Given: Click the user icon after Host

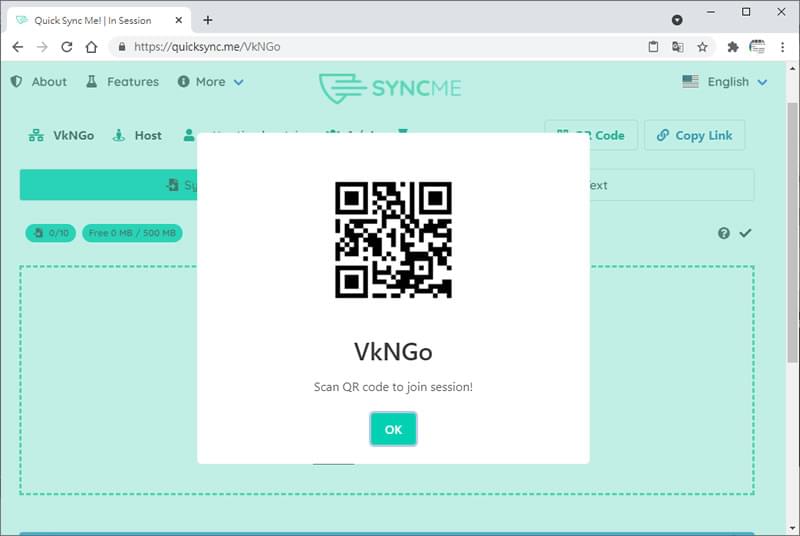Looking at the screenshot, I should (x=189, y=135).
